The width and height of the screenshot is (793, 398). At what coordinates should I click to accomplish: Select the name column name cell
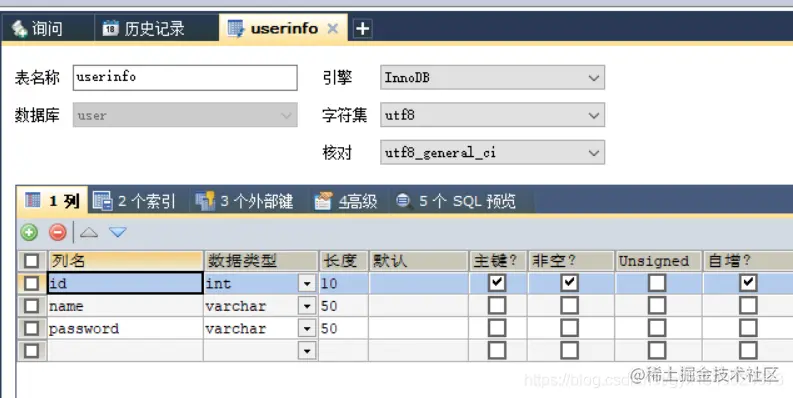[125, 306]
